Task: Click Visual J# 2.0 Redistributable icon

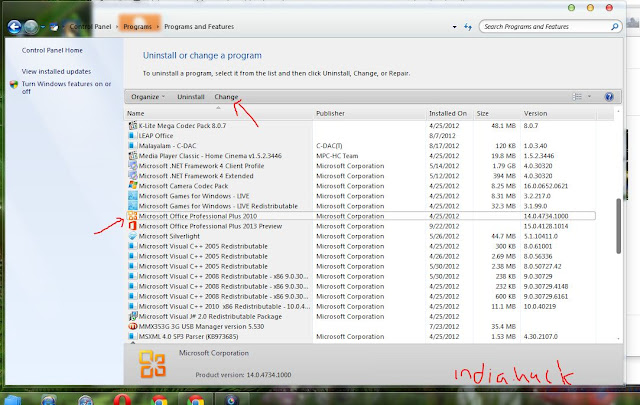Action: pos(133,316)
